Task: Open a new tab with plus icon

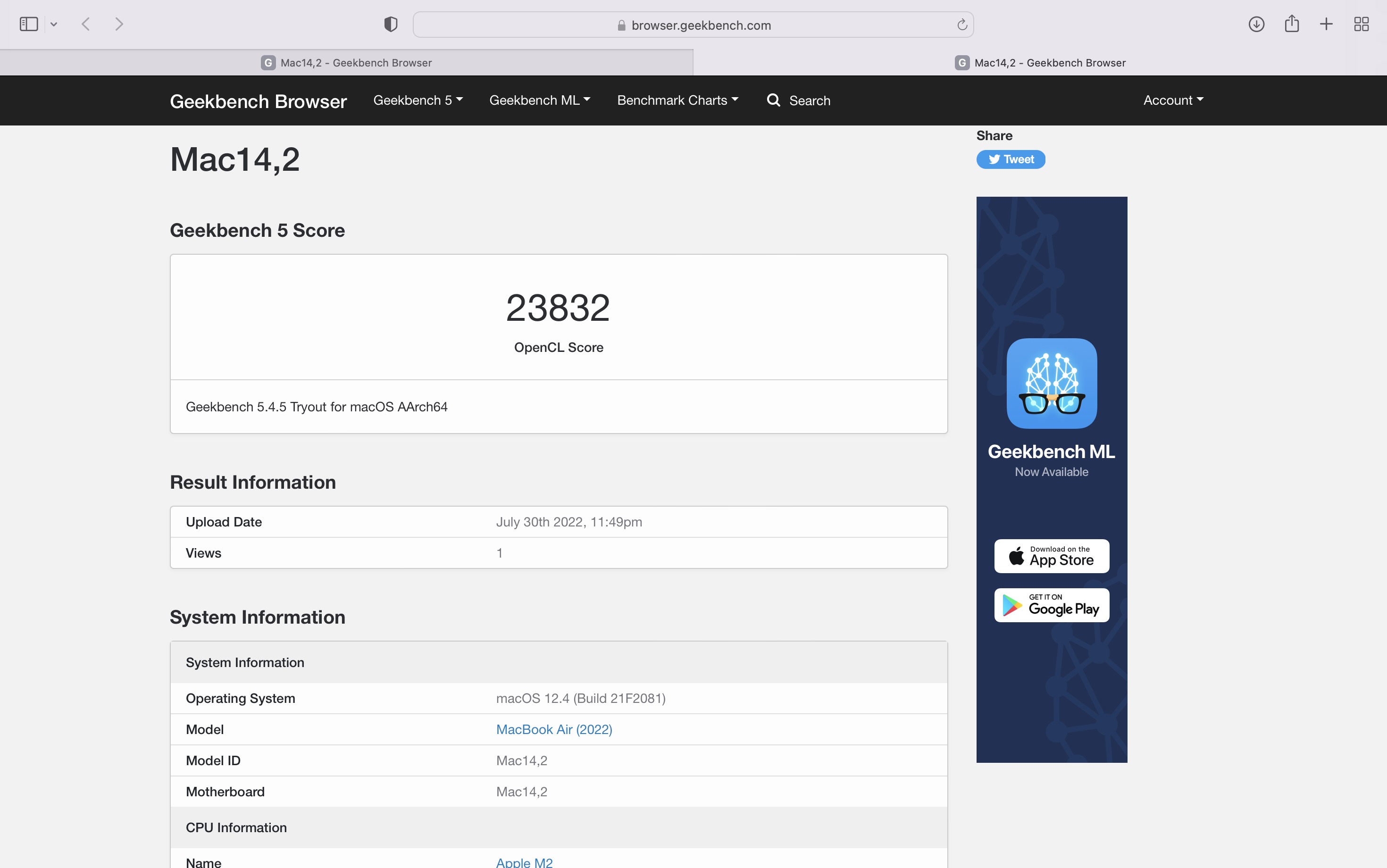Action: [1326, 24]
